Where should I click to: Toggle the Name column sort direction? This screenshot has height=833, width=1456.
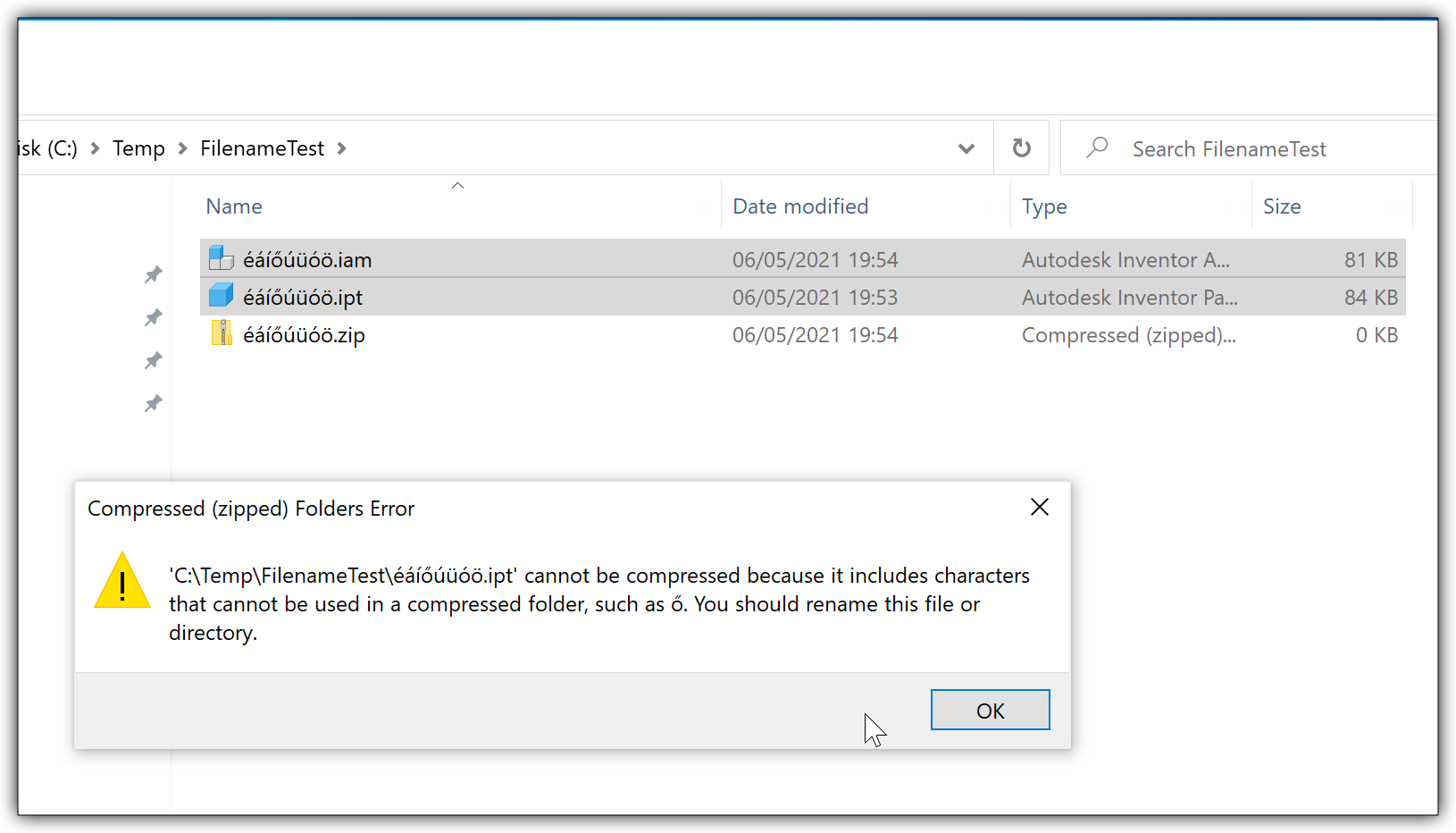[233, 206]
